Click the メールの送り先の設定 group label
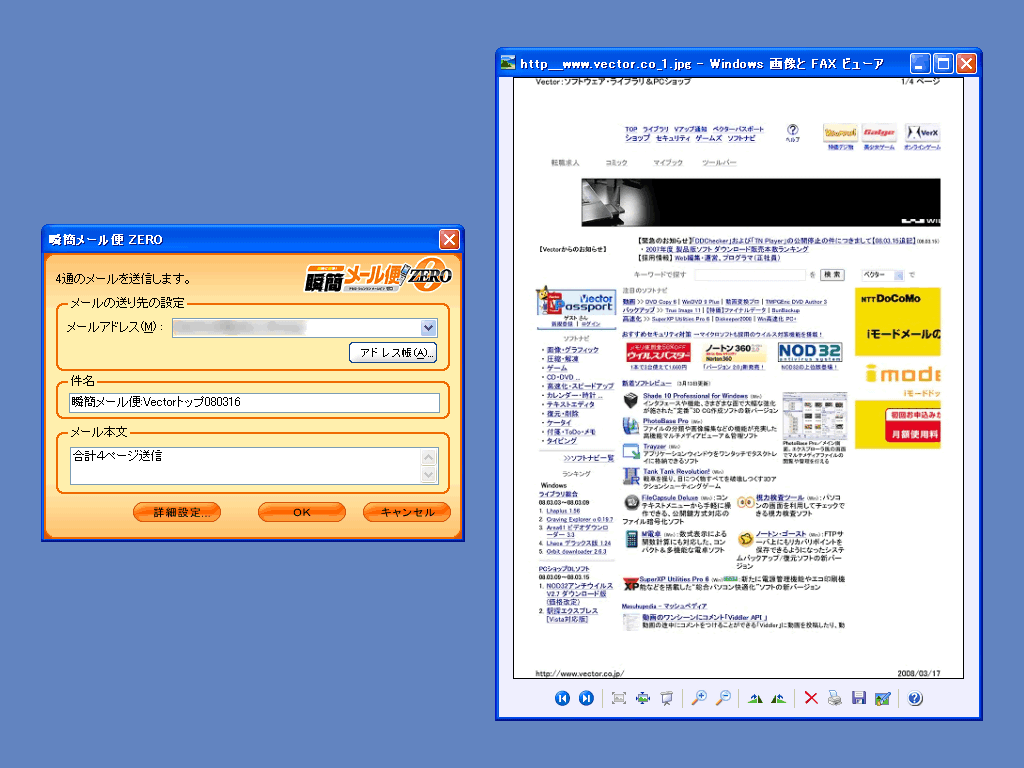Image resolution: width=1024 pixels, height=768 pixels. (127, 303)
